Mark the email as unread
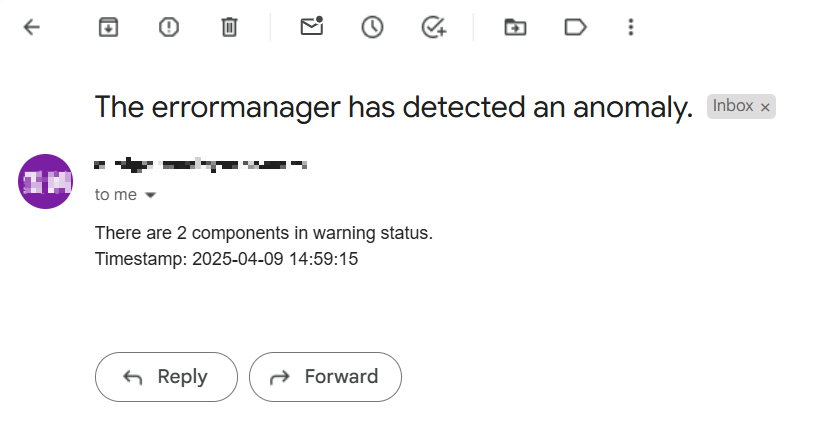The width and height of the screenshot is (814, 444). tap(312, 28)
